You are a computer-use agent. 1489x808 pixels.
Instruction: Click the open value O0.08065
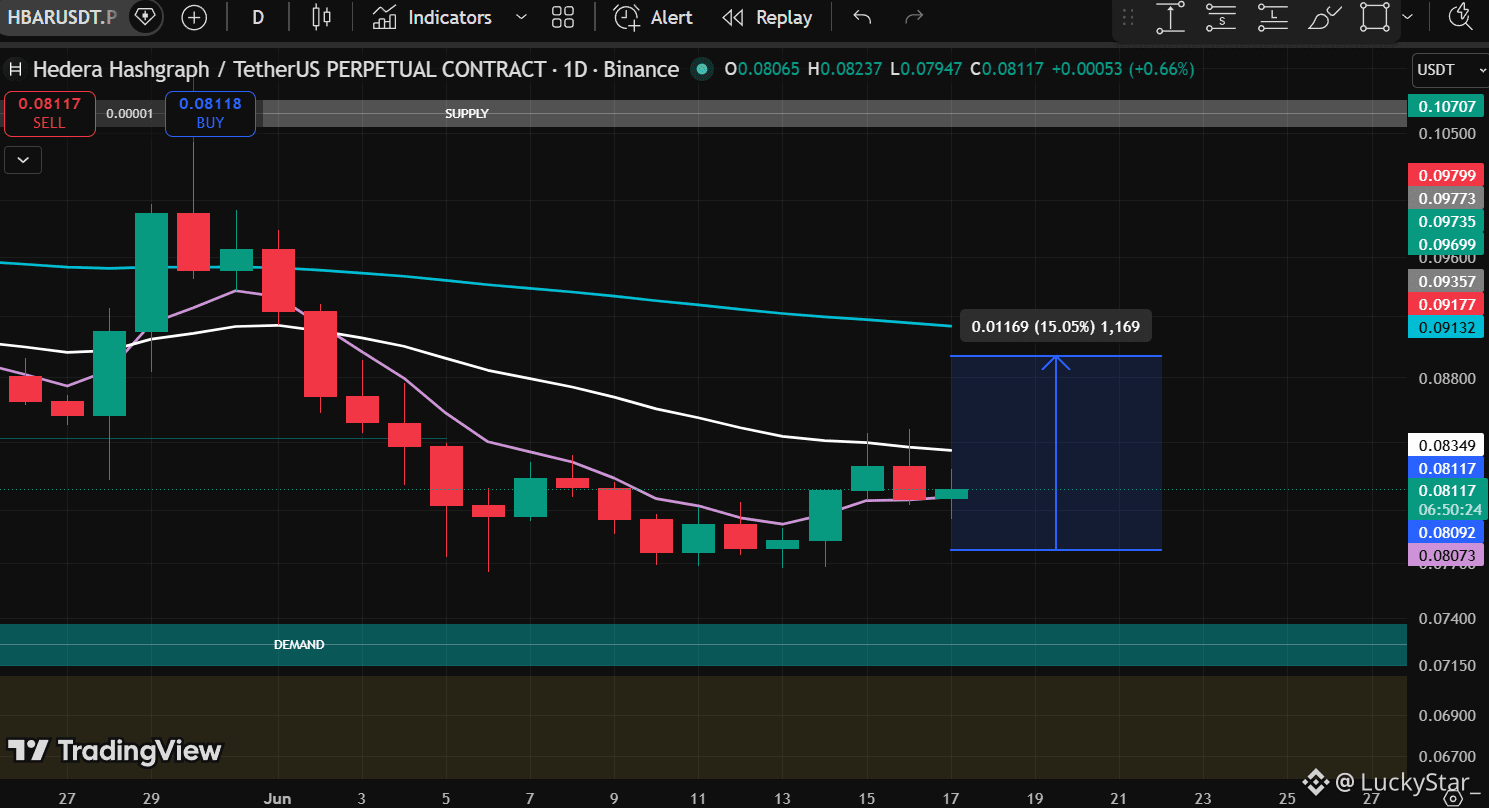(x=762, y=69)
